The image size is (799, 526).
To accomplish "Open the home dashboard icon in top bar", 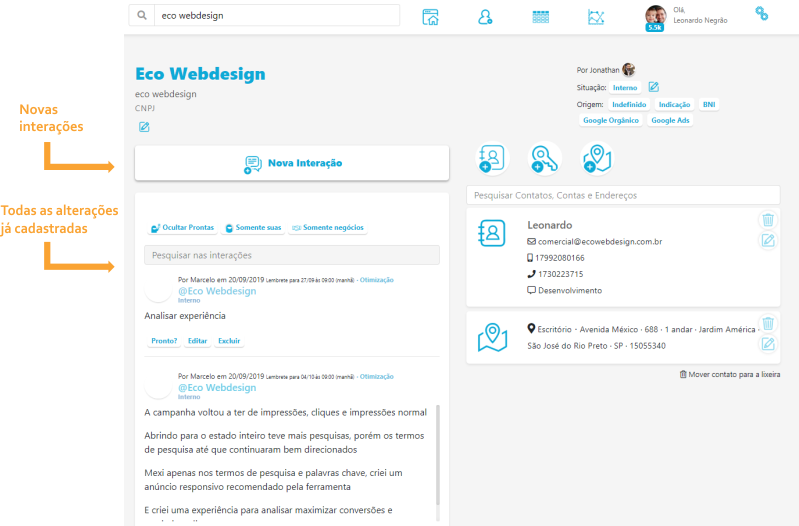I will pyautogui.click(x=431, y=17).
